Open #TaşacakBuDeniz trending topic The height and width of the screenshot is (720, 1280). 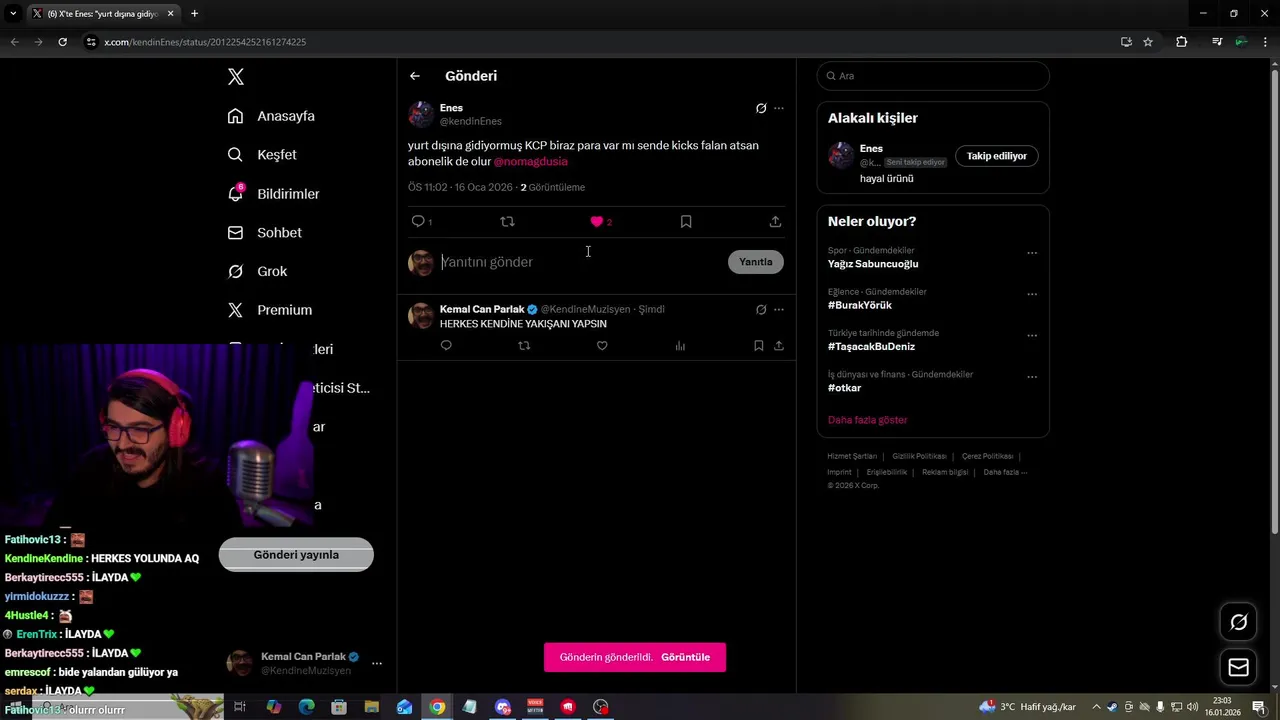pos(871,347)
